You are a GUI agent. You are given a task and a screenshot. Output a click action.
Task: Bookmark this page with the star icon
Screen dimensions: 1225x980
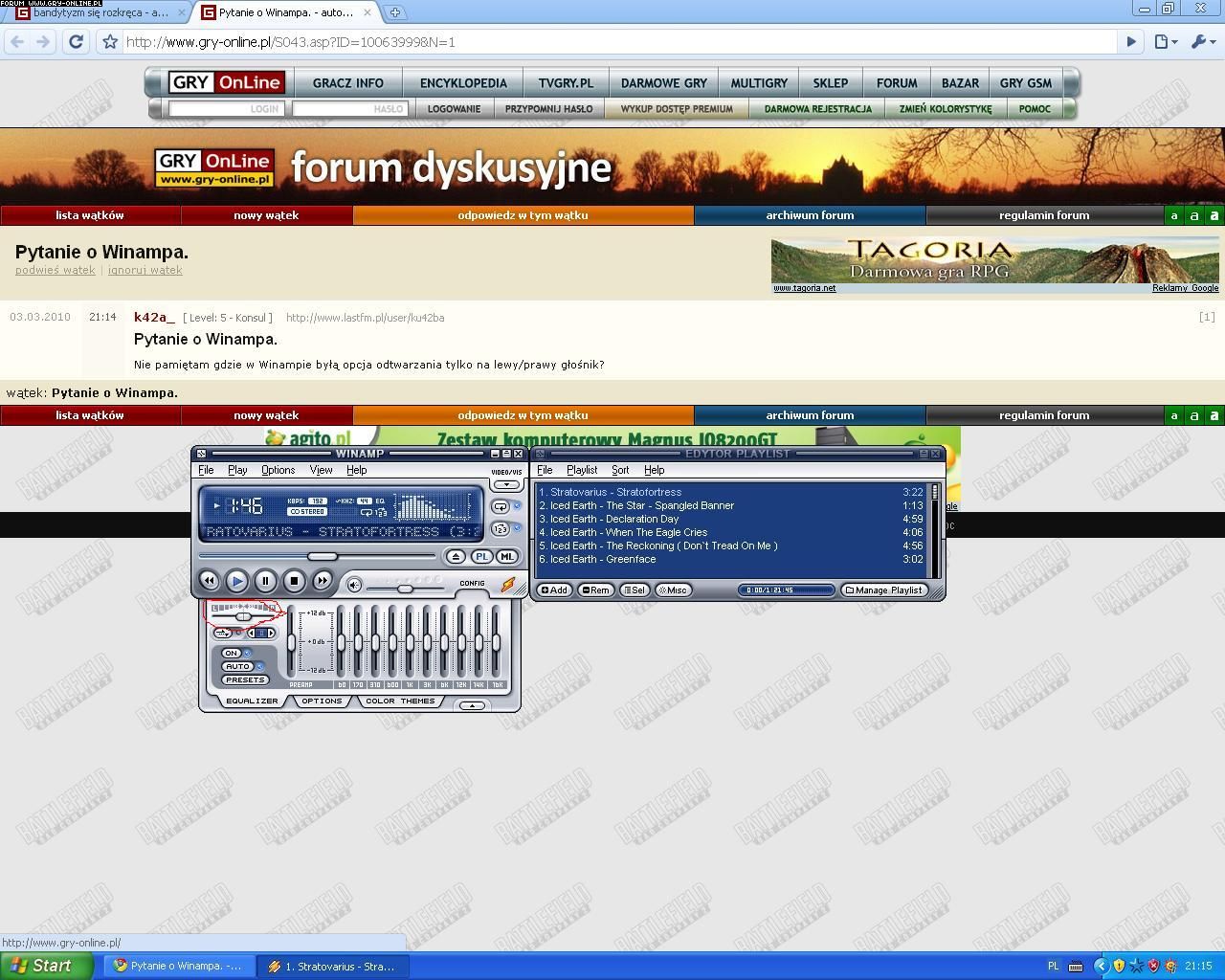tap(110, 42)
